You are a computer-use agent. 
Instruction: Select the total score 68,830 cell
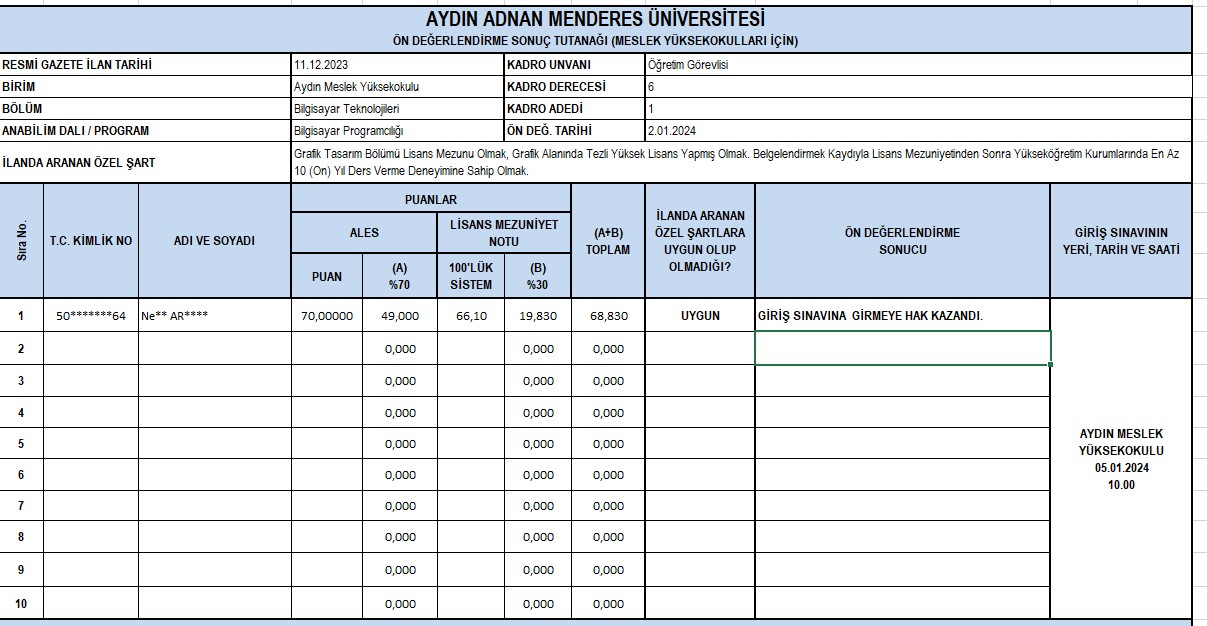pyautogui.click(x=608, y=317)
